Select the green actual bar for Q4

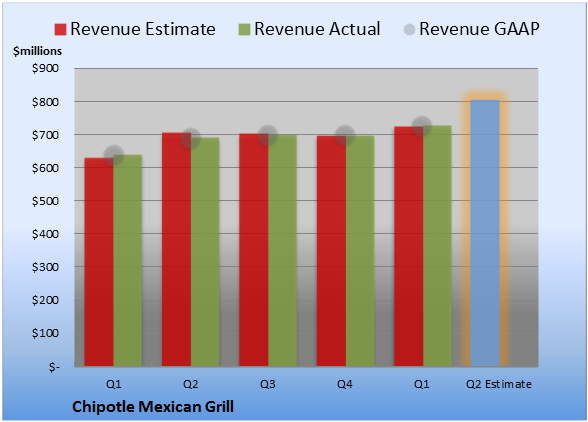[360, 251]
